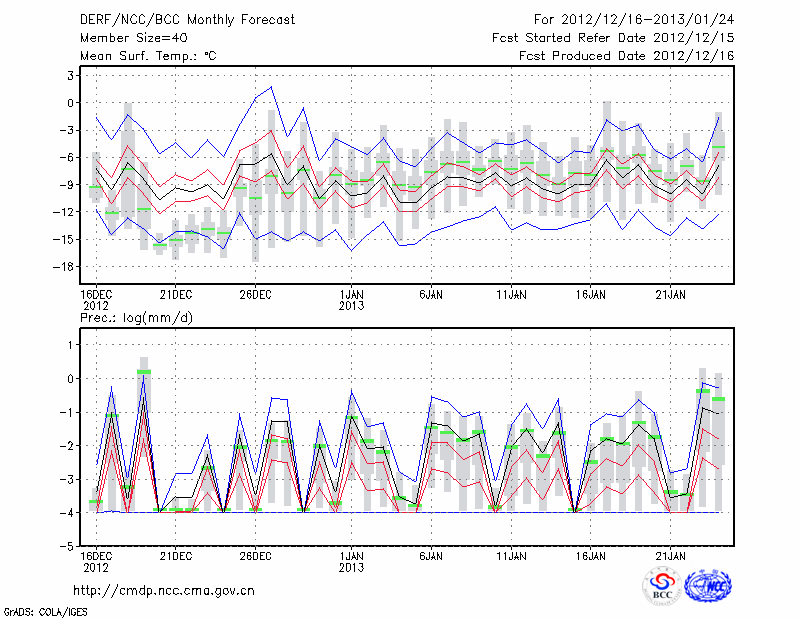The height and width of the screenshot is (618, 800).
Task: Click 6JAN on the precipitation chart axis
Action: 431,555
